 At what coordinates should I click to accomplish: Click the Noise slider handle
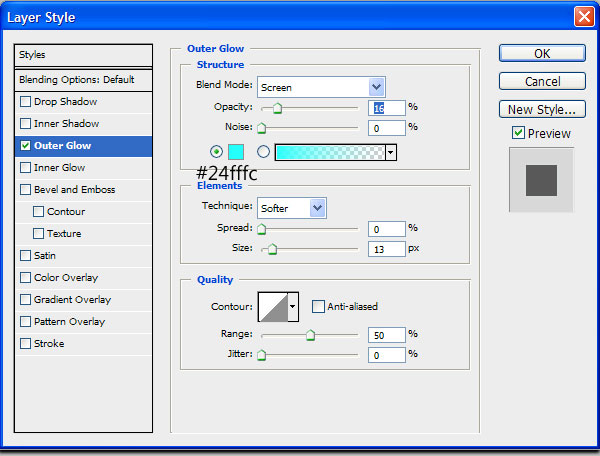coord(262,128)
